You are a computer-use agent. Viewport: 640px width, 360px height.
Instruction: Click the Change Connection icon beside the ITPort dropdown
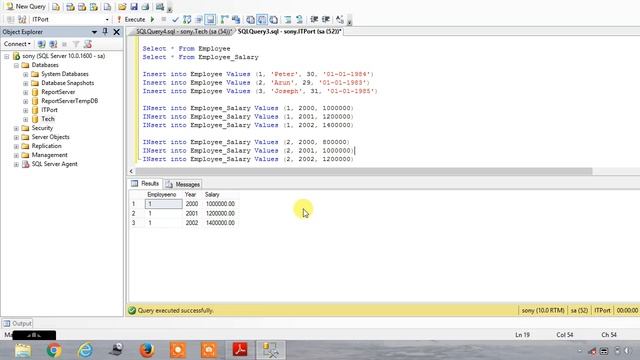coord(22,20)
